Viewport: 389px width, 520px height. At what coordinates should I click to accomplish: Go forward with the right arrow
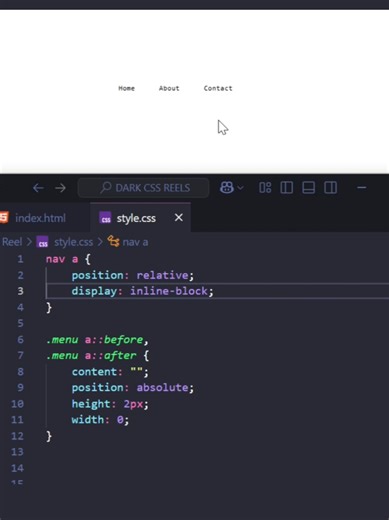coord(60,188)
